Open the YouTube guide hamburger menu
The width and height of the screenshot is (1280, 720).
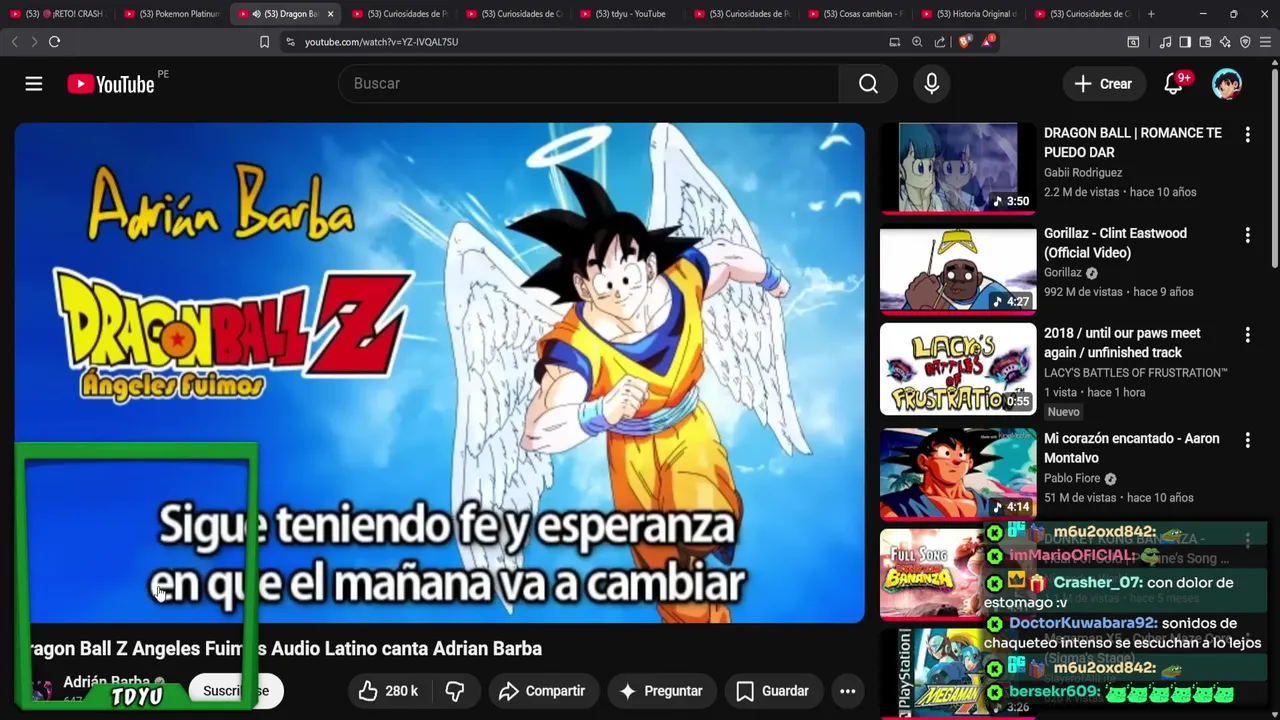[x=34, y=84]
